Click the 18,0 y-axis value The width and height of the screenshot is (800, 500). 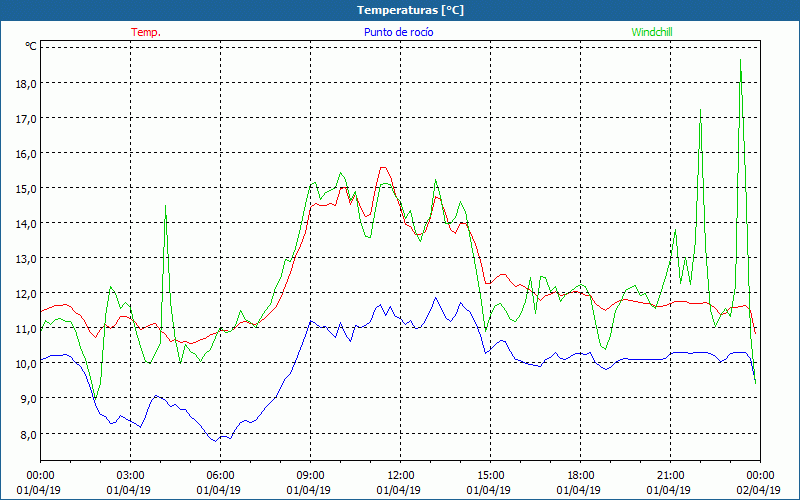(x=26, y=84)
